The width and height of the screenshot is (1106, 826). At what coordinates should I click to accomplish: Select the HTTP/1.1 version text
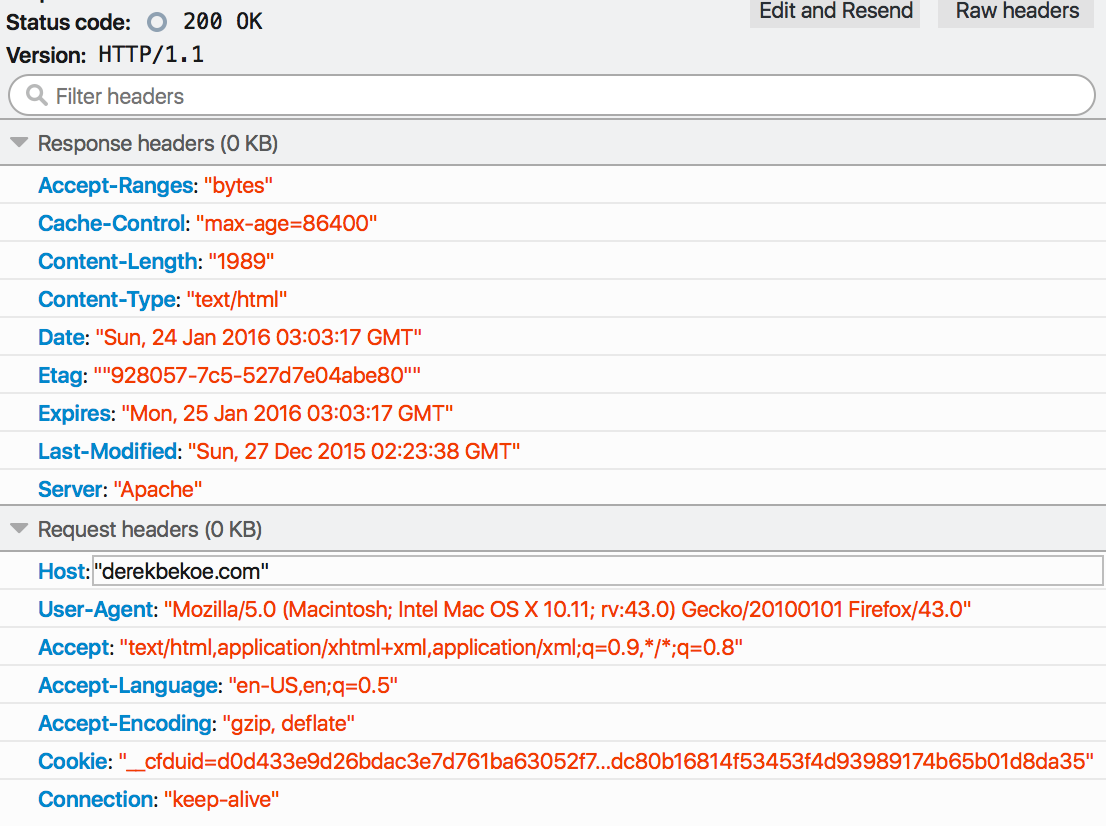point(151,55)
